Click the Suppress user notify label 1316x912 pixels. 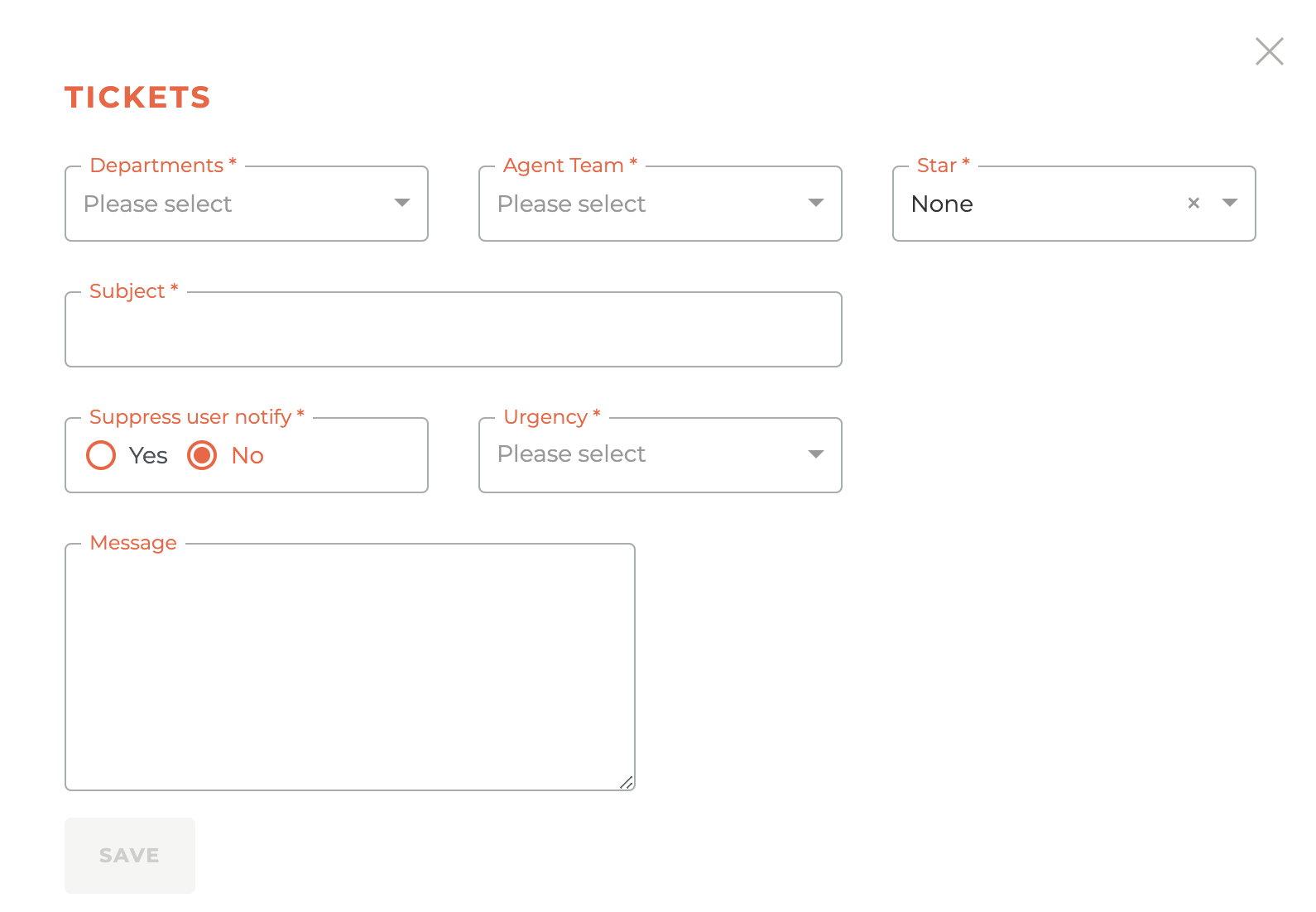pos(191,416)
